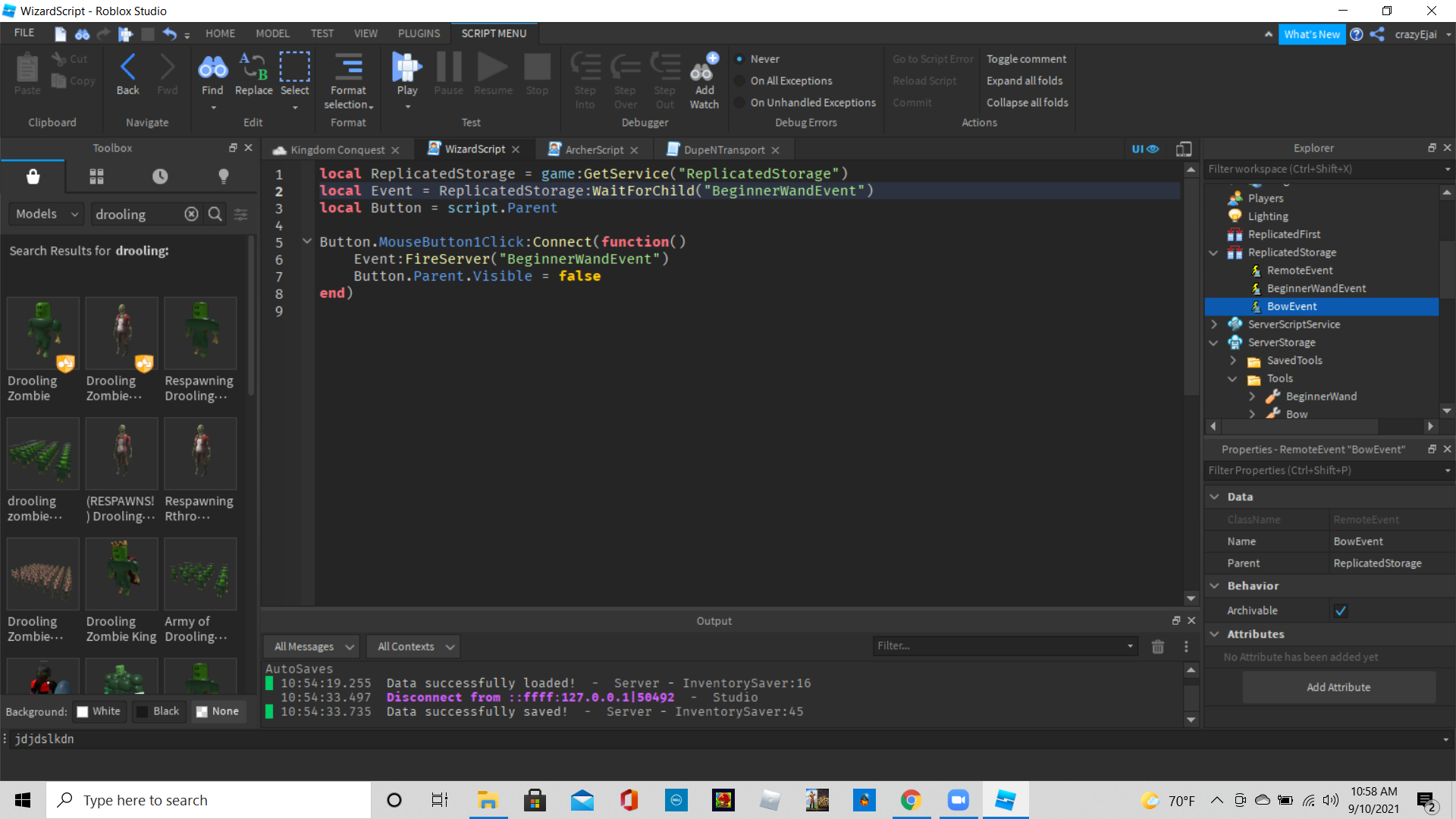Switch to DupeNTransport tab

723,150
